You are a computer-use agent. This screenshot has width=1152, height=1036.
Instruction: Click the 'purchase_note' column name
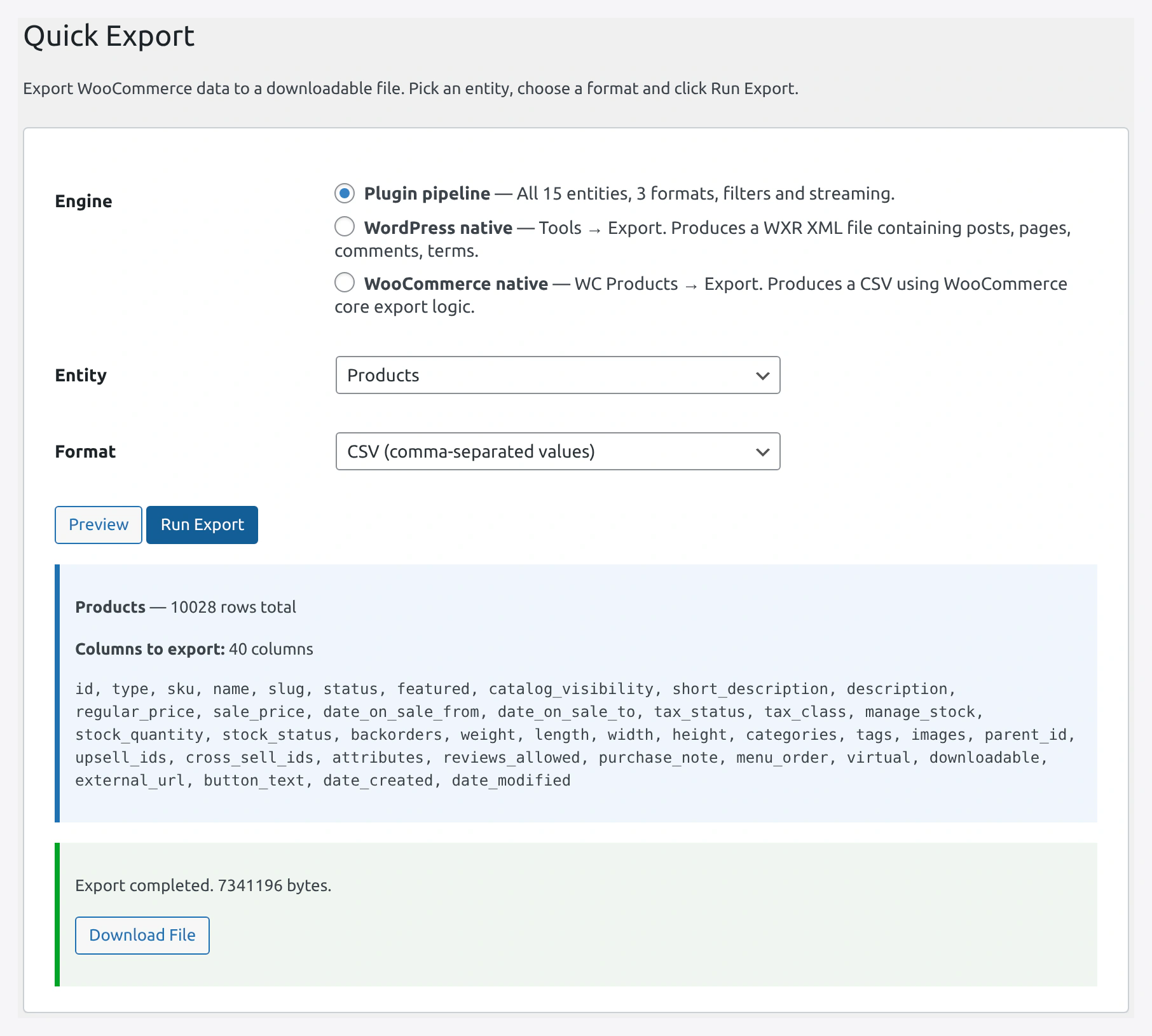point(658,758)
